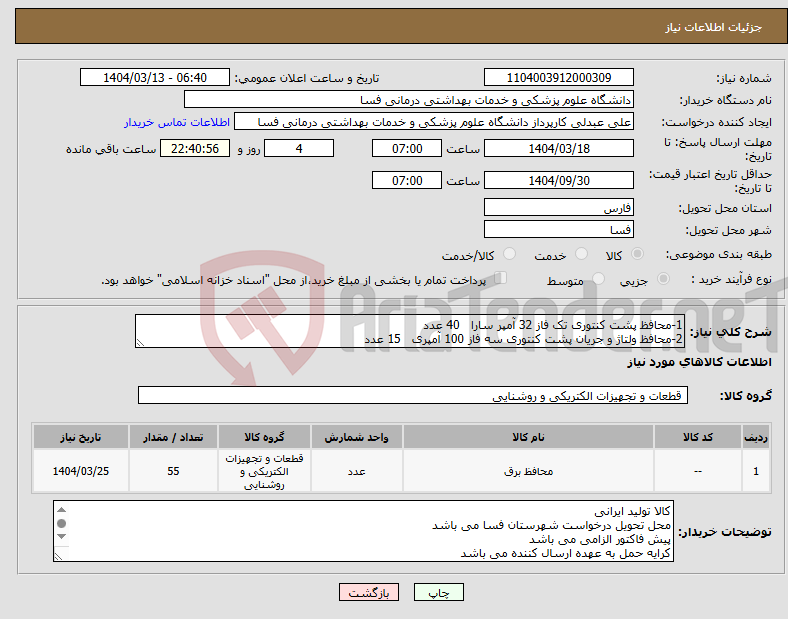Click the price validity time field 07:00
Viewport: 788px width, 619px height.
click(407, 180)
